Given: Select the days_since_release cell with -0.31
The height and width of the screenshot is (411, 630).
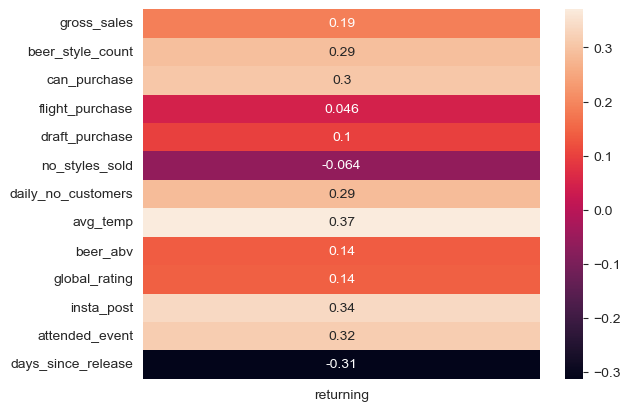Looking at the screenshot, I should [342, 364].
